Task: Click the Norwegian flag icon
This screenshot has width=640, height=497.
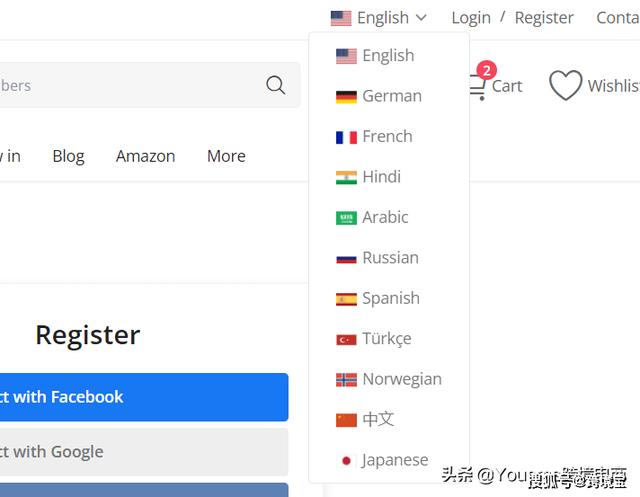Action: (346, 380)
